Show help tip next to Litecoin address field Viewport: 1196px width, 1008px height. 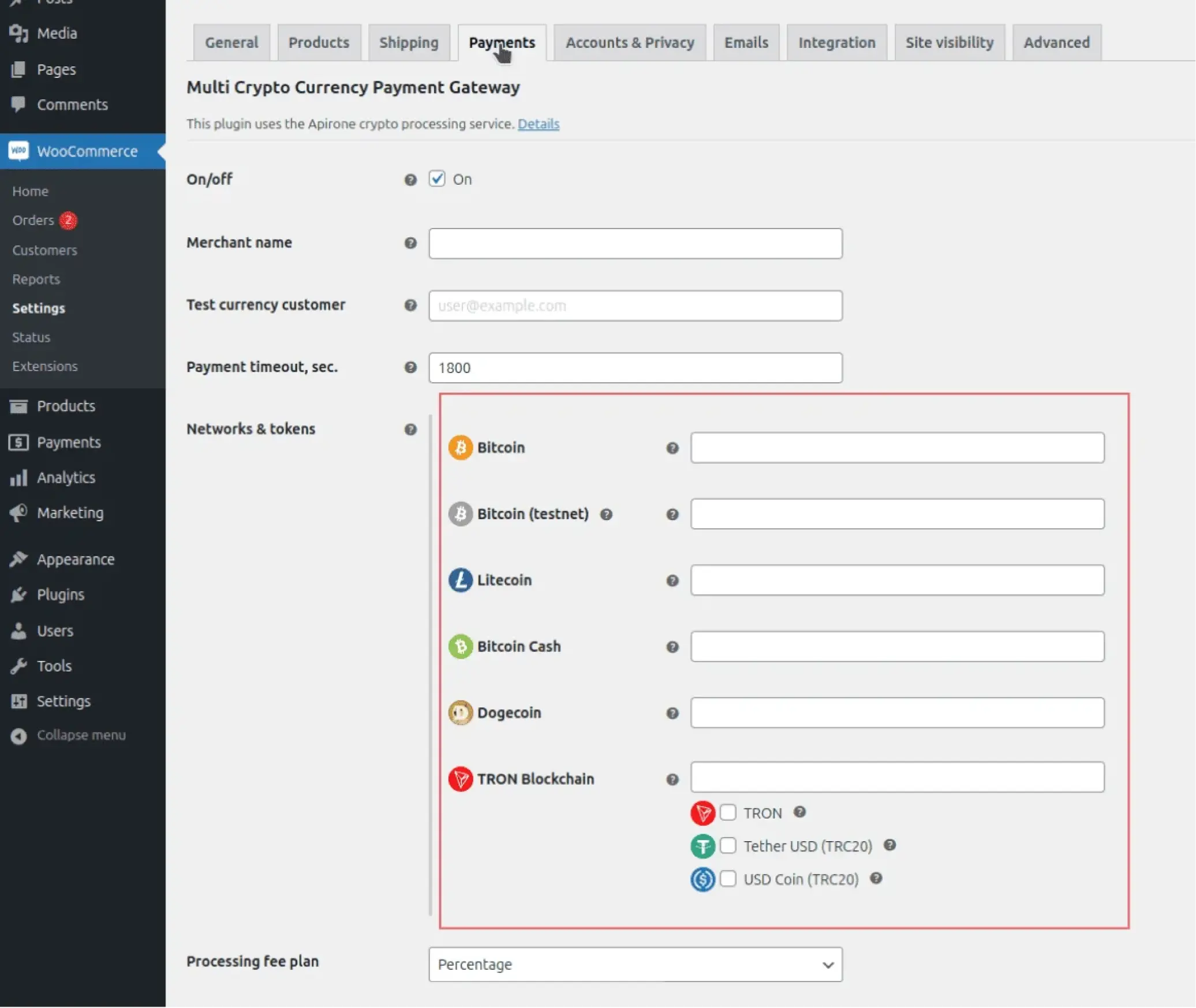click(x=672, y=581)
